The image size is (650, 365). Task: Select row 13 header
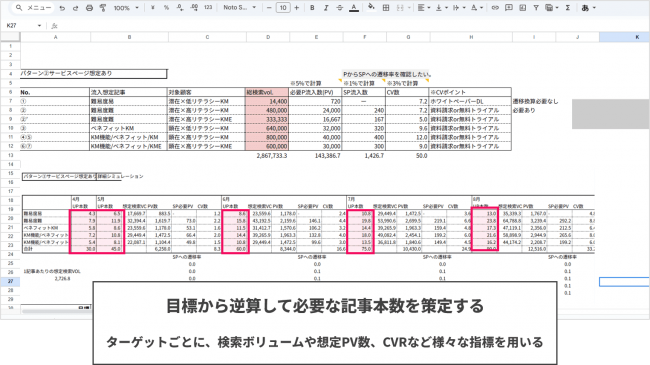10,156
